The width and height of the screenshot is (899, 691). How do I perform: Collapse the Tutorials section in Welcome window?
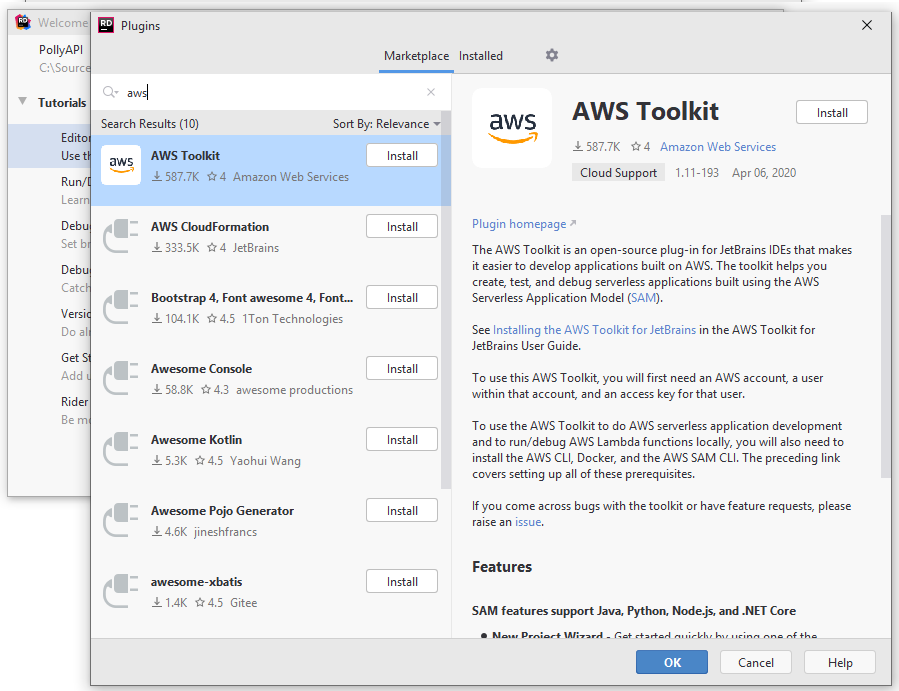22,101
